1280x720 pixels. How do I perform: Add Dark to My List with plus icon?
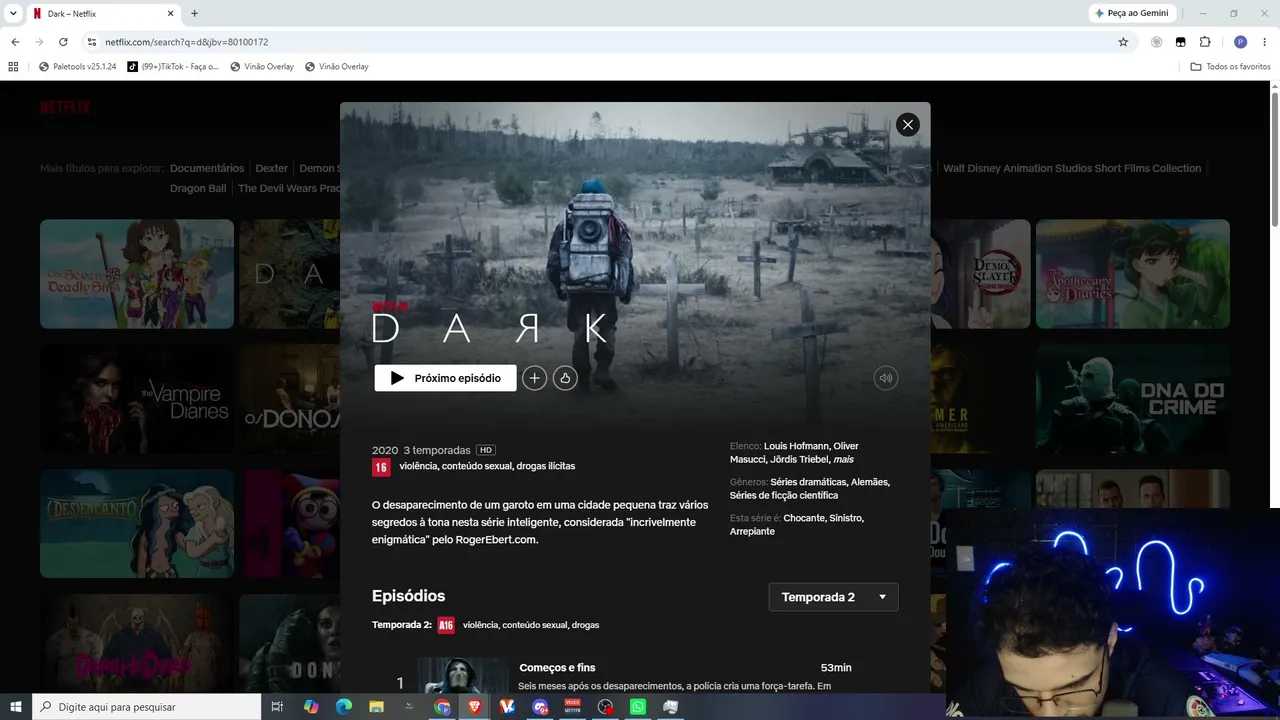pyautogui.click(x=535, y=378)
